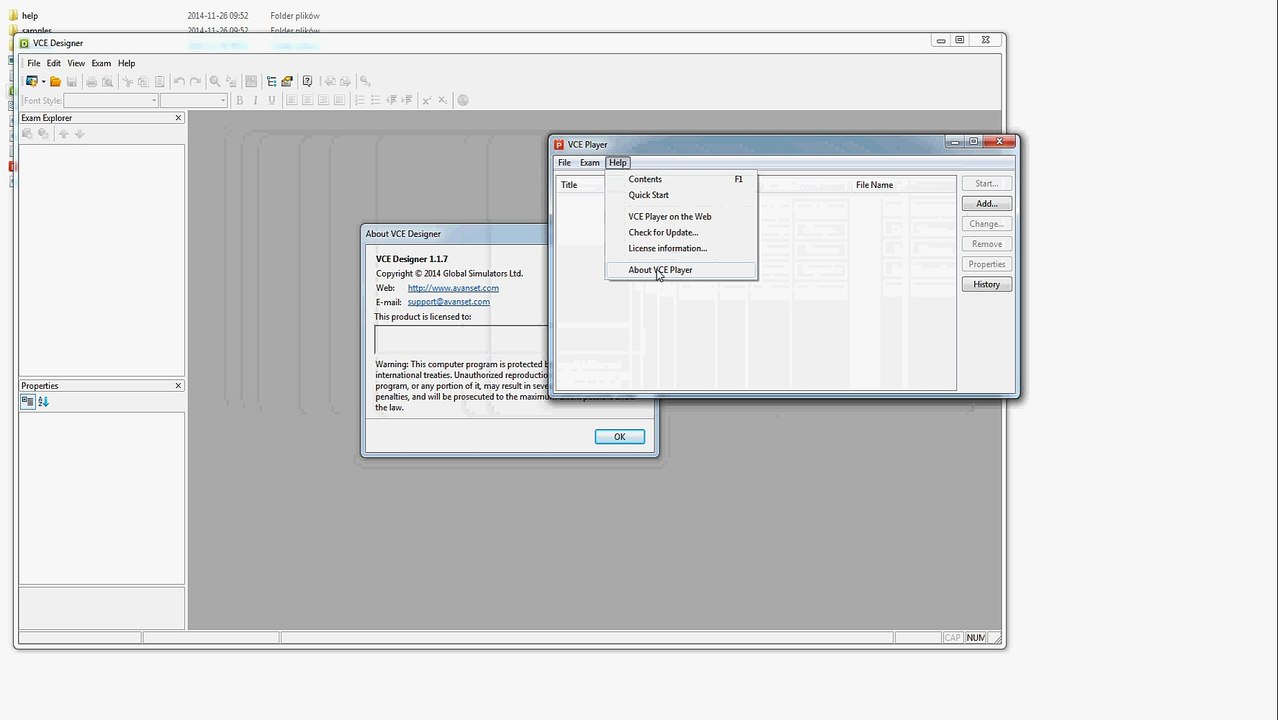Click the subscript x₂ icon
The height and width of the screenshot is (720, 1278).
[x=442, y=100]
